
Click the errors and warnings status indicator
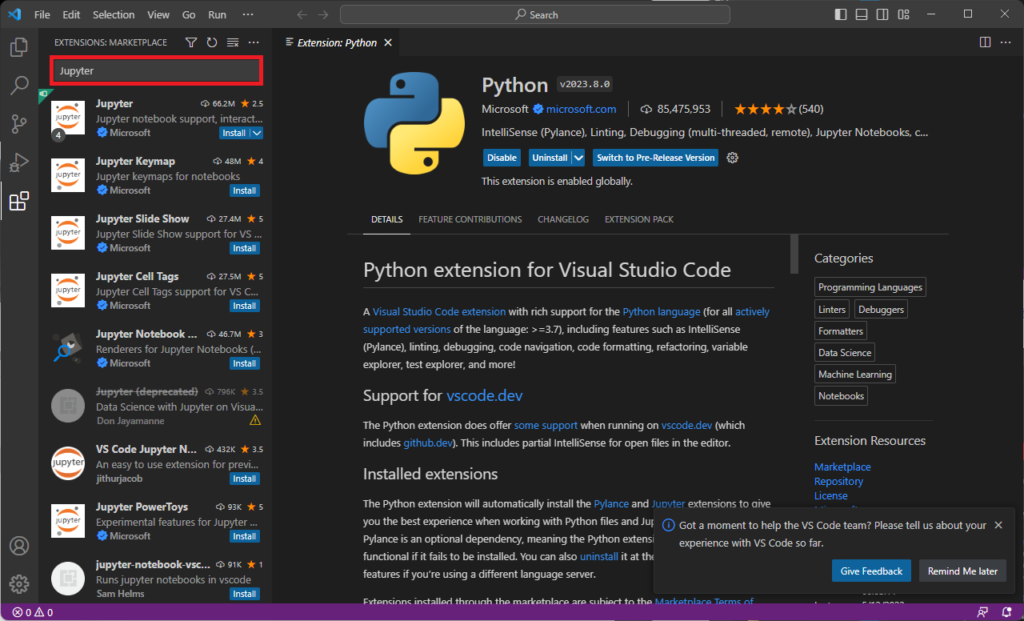pos(33,613)
